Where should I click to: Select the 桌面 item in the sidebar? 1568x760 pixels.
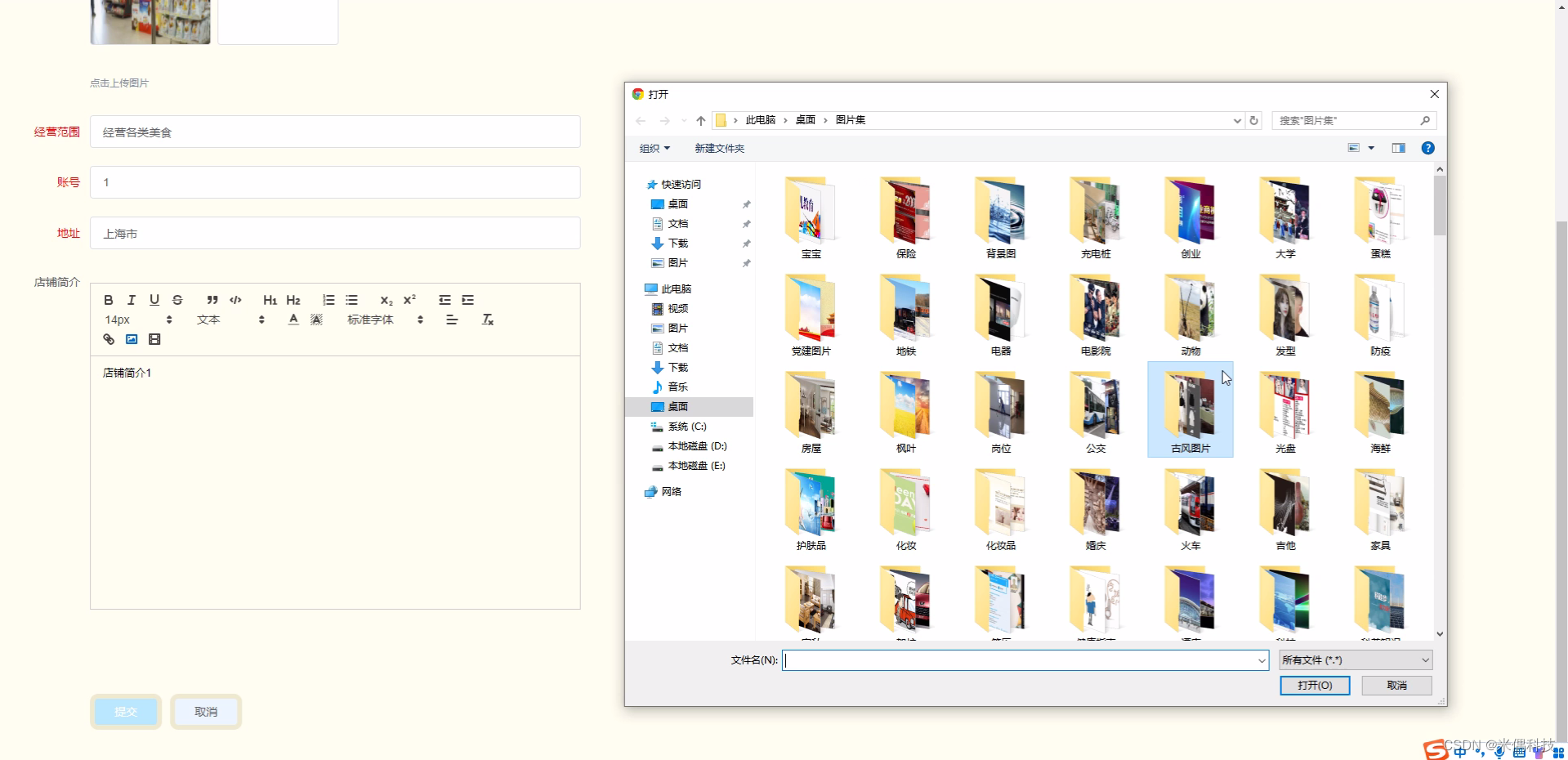677,406
